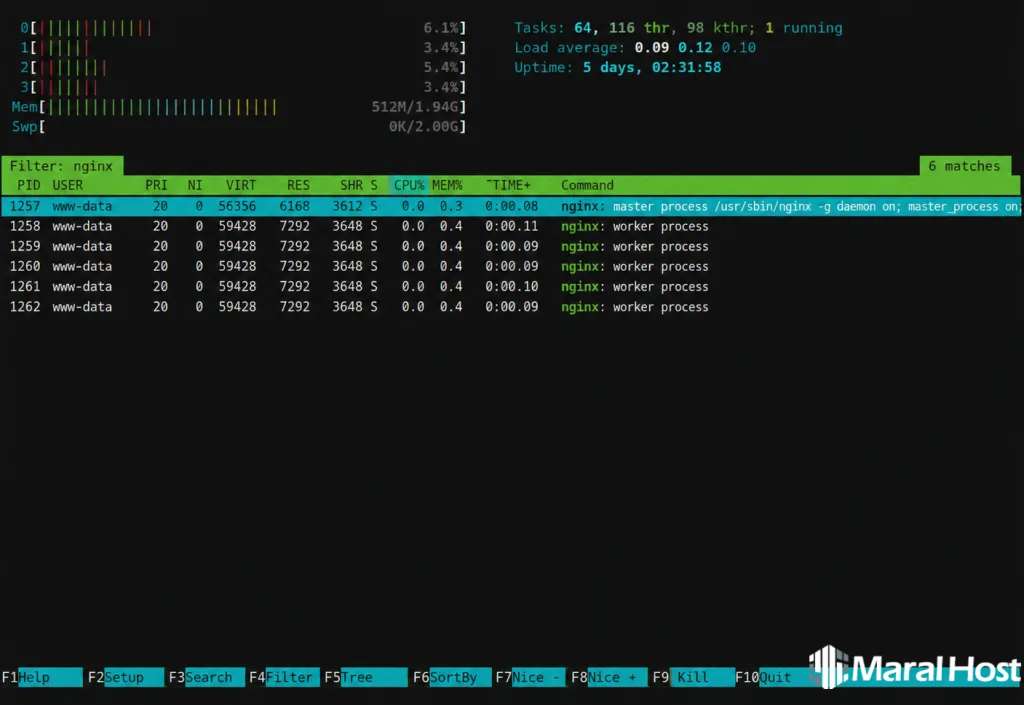Open F2 Setup screen

(125, 678)
